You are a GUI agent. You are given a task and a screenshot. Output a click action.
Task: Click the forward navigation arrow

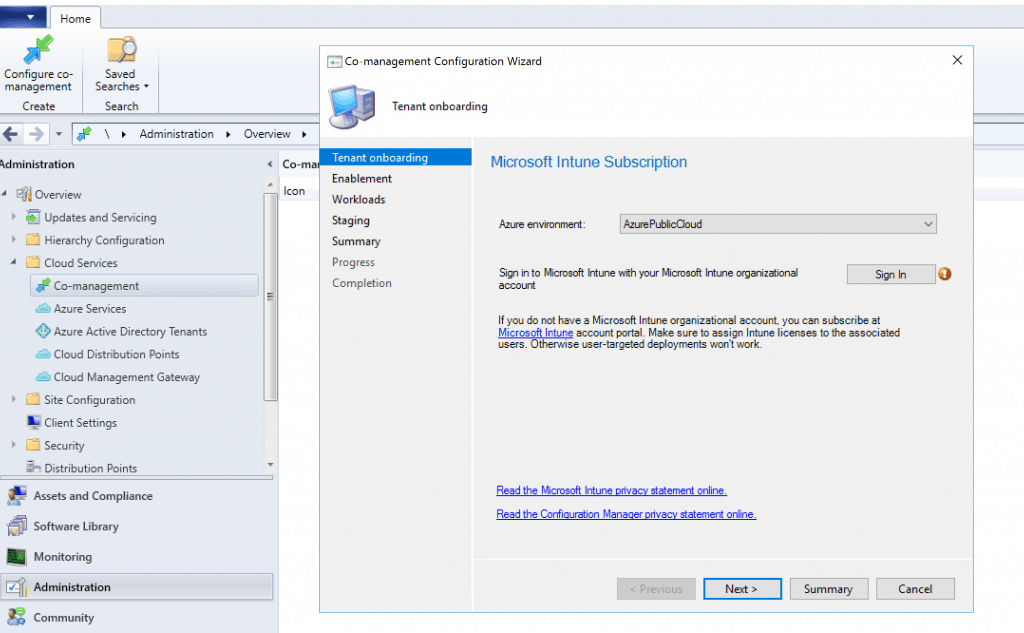pyautogui.click(x=36, y=135)
